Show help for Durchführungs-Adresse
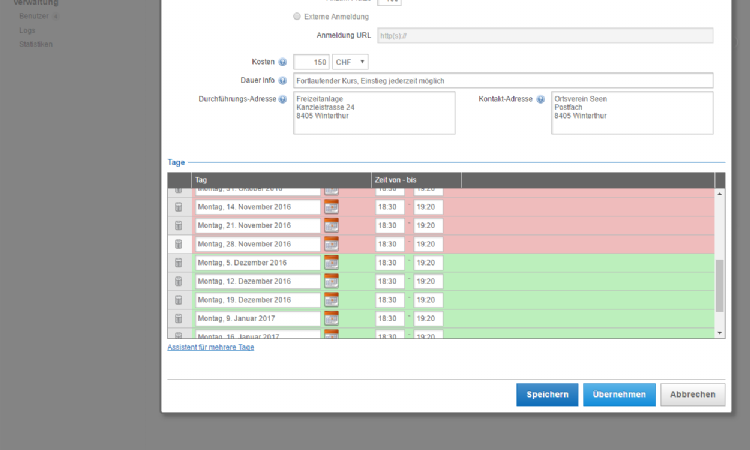This screenshot has height=450, width=750. (283, 99)
